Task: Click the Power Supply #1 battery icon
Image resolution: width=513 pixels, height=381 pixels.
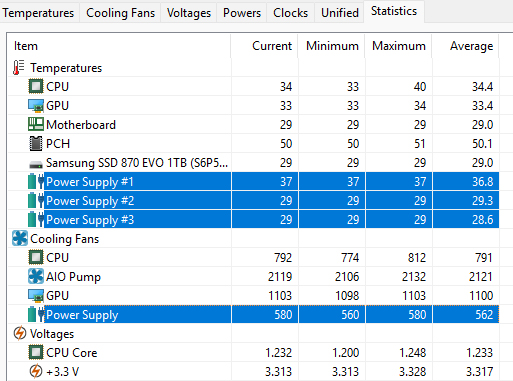Action: [36, 181]
